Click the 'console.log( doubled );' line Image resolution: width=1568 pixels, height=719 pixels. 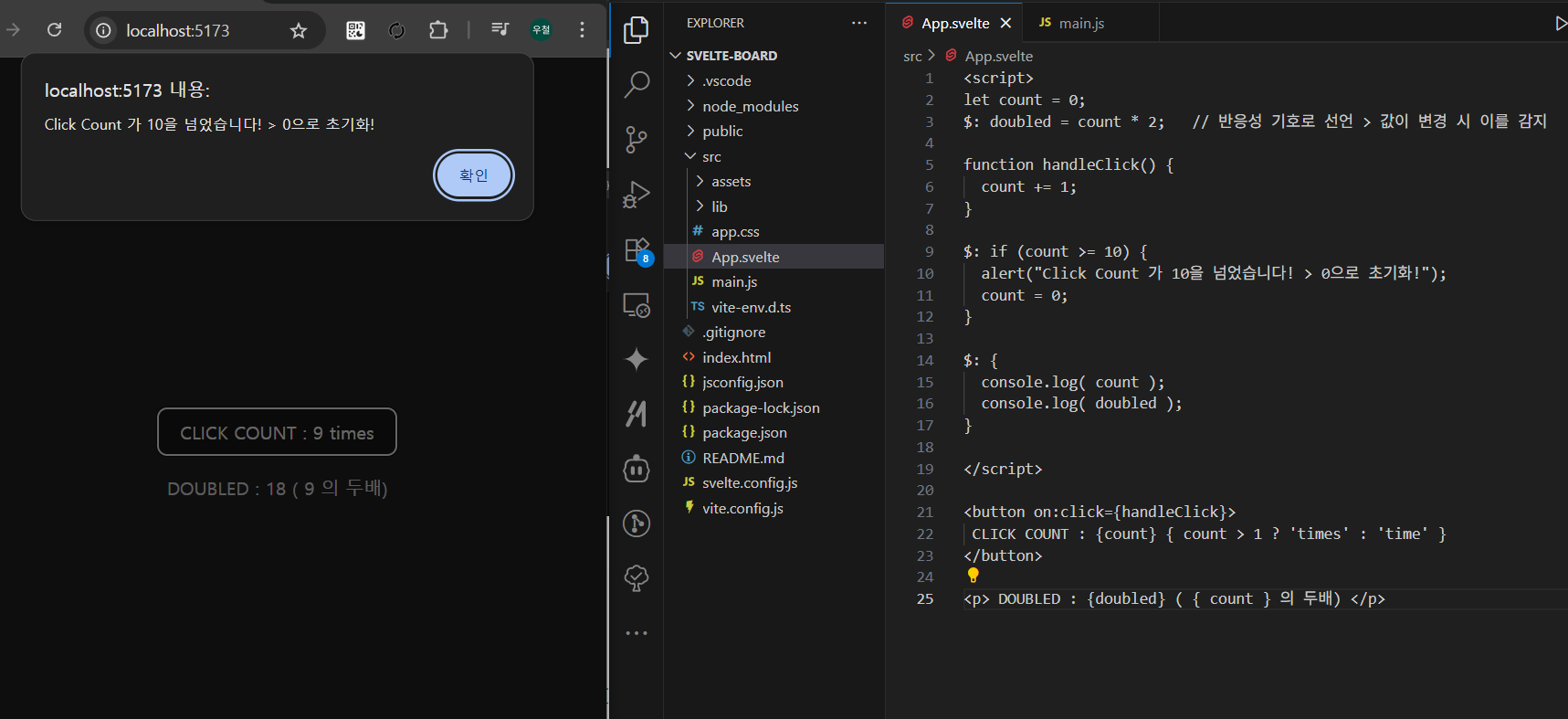point(1081,404)
